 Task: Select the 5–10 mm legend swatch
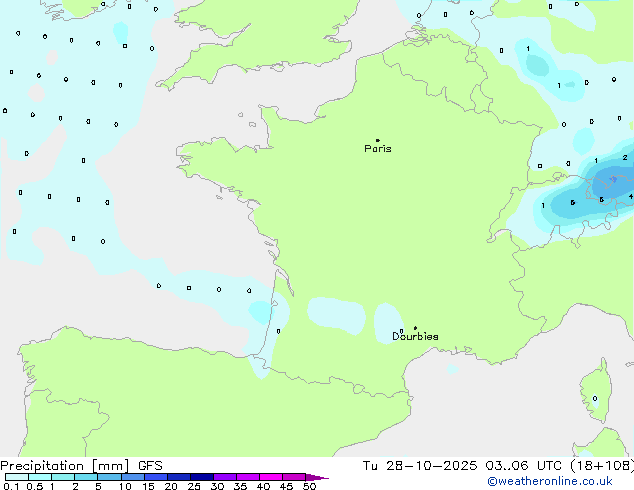(109, 477)
